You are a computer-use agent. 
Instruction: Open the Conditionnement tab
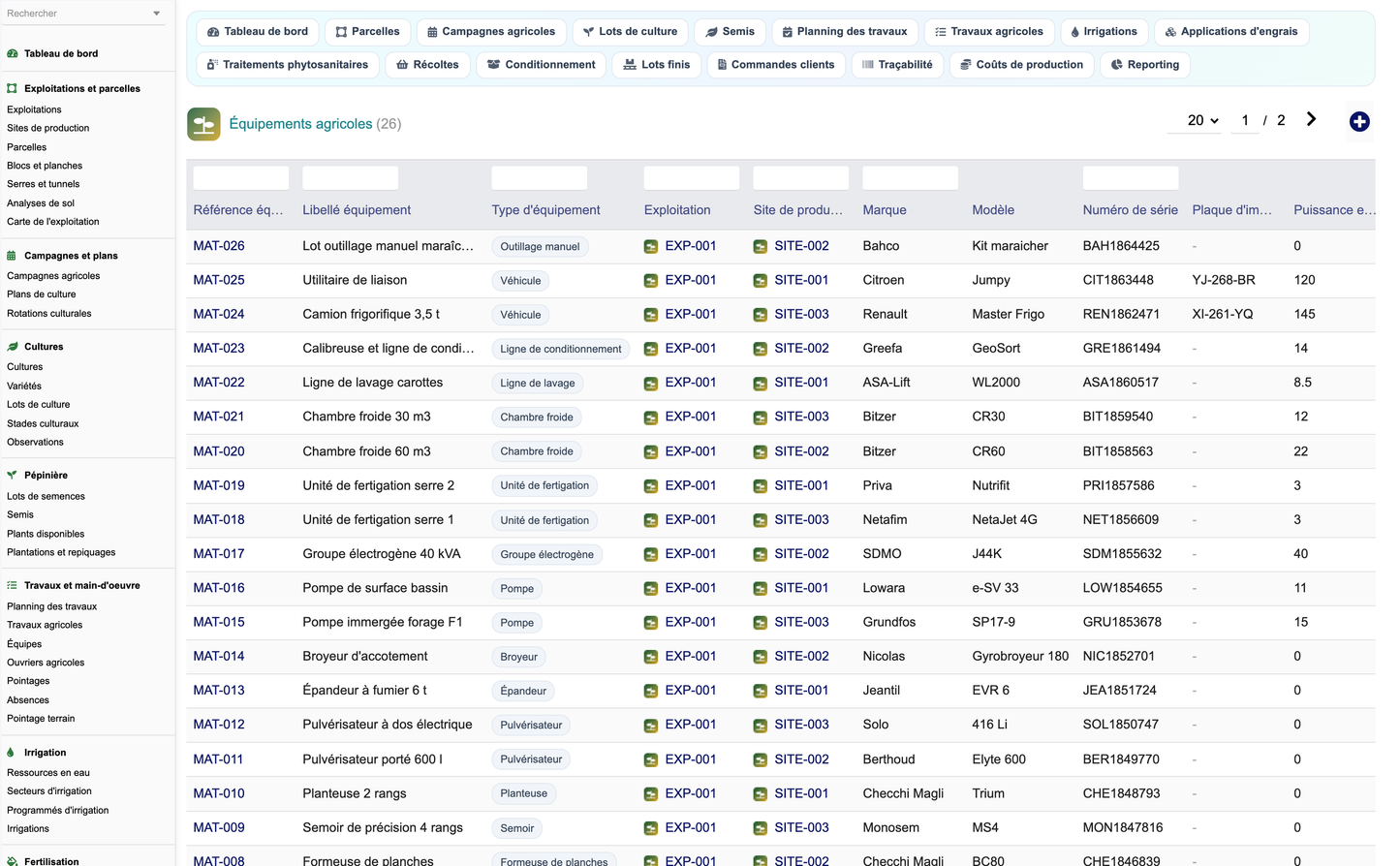pyautogui.click(x=541, y=65)
